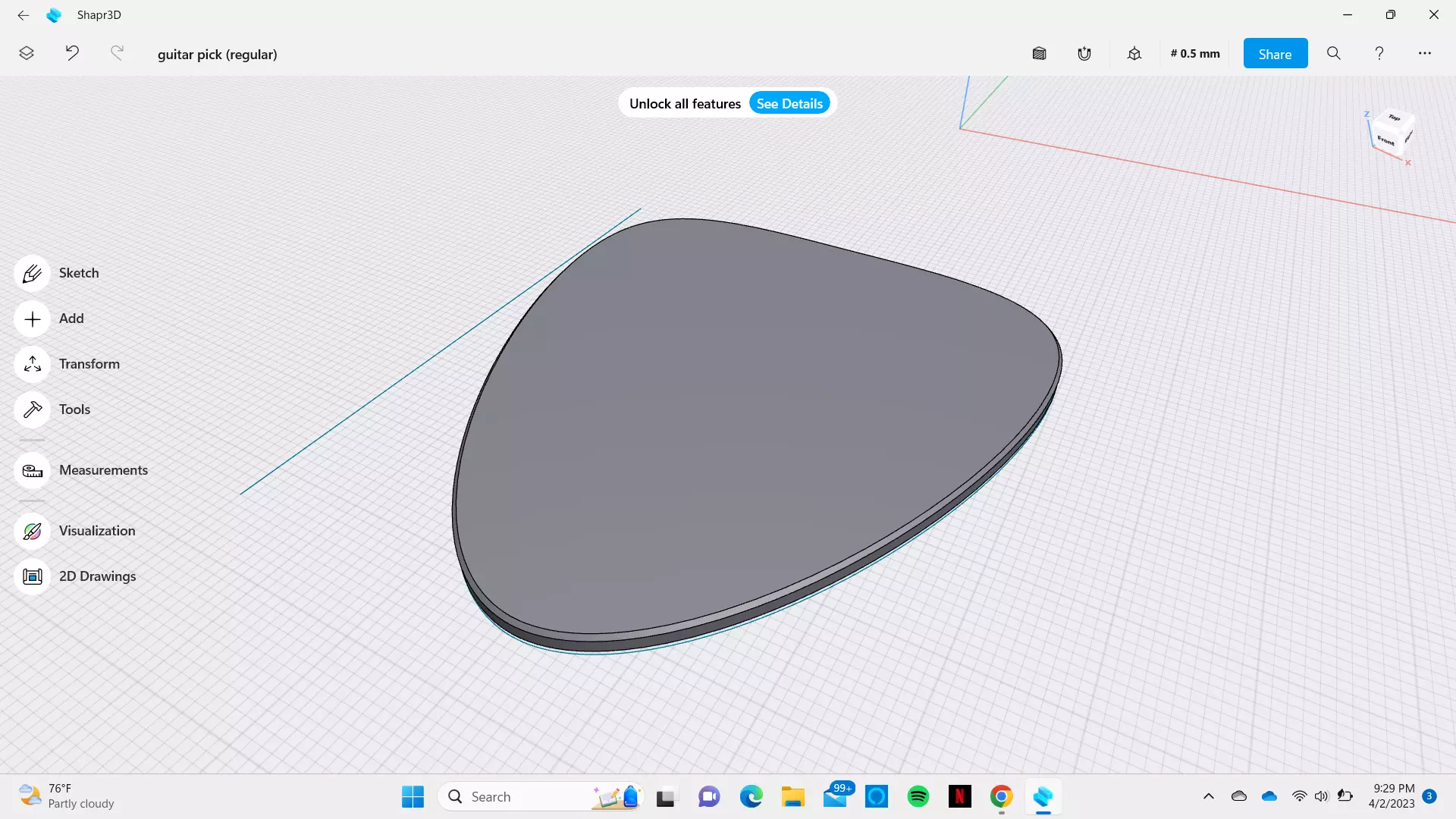Open Google Chrome from the taskbar
The height and width of the screenshot is (819, 1456).
pyautogui.click(x=1002, y=796)
